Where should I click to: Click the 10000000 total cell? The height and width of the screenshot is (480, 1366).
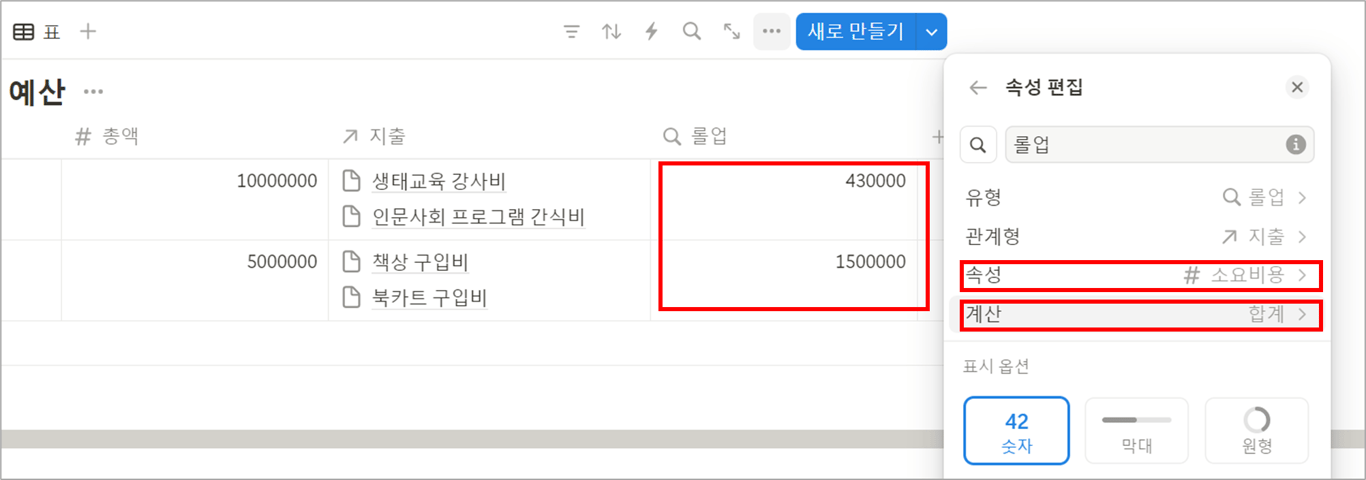point(195,199)
